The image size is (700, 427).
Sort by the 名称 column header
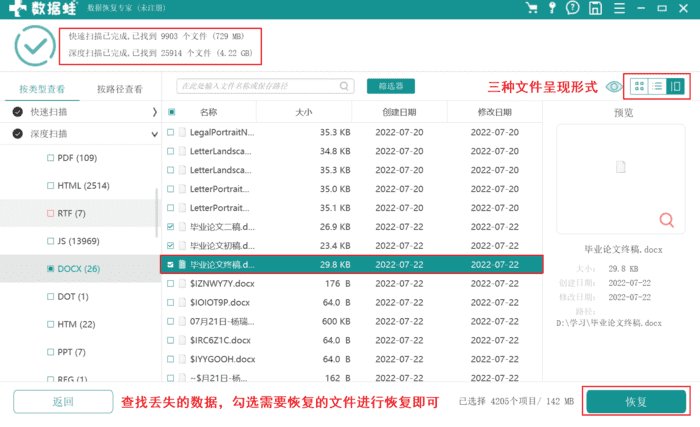point(208,112)
